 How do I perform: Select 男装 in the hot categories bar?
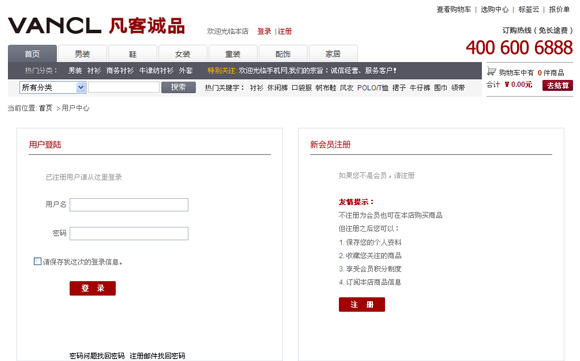coord(75,70)
